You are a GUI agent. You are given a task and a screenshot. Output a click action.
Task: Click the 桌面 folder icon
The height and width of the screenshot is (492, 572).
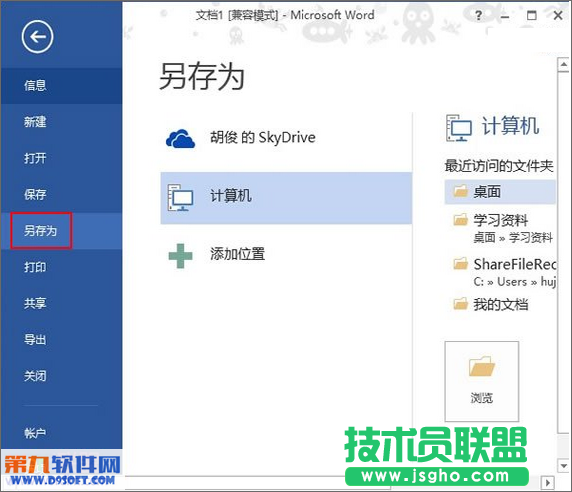coord(460,191)
